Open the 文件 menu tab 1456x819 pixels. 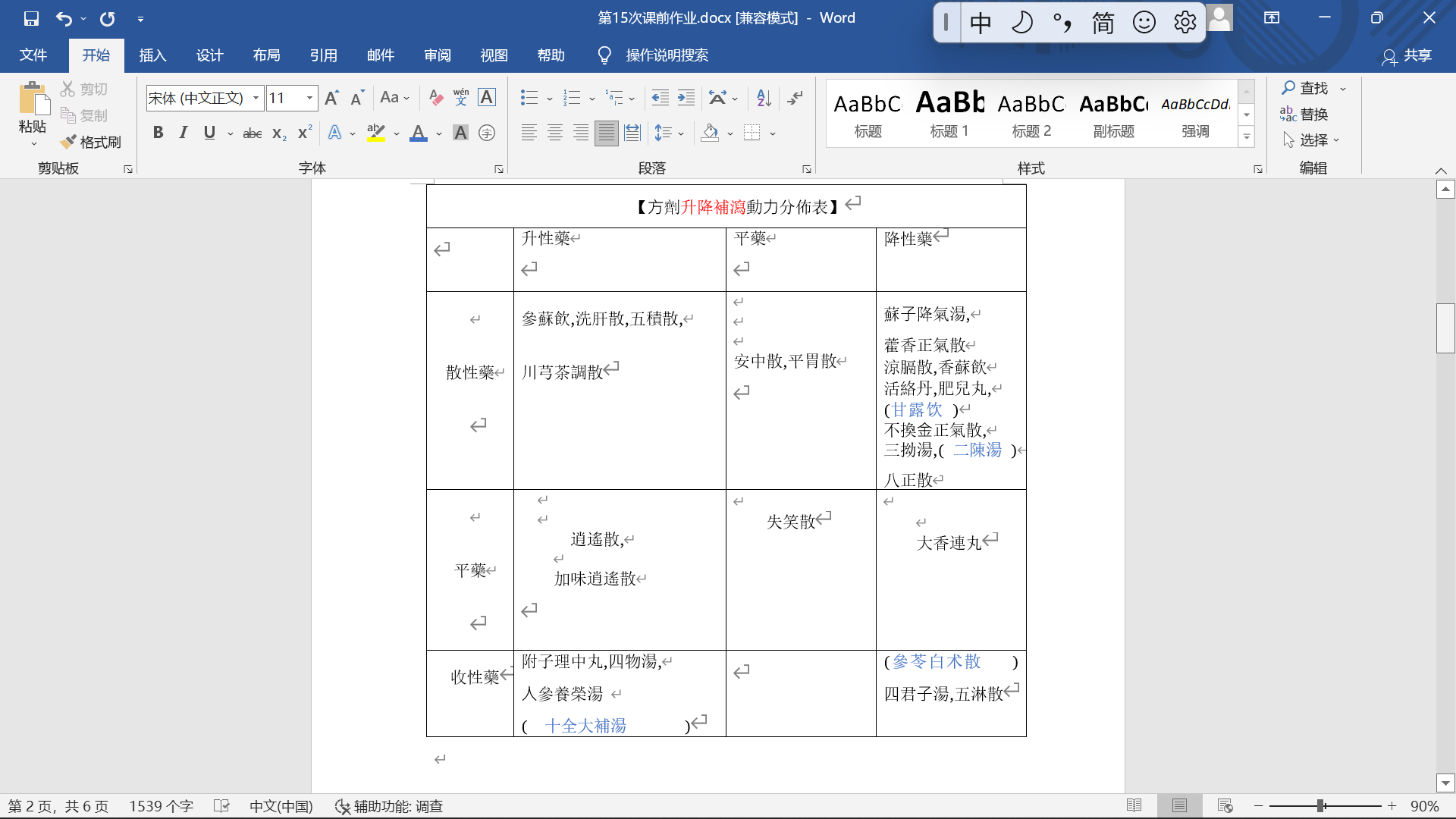click(33, 55)
